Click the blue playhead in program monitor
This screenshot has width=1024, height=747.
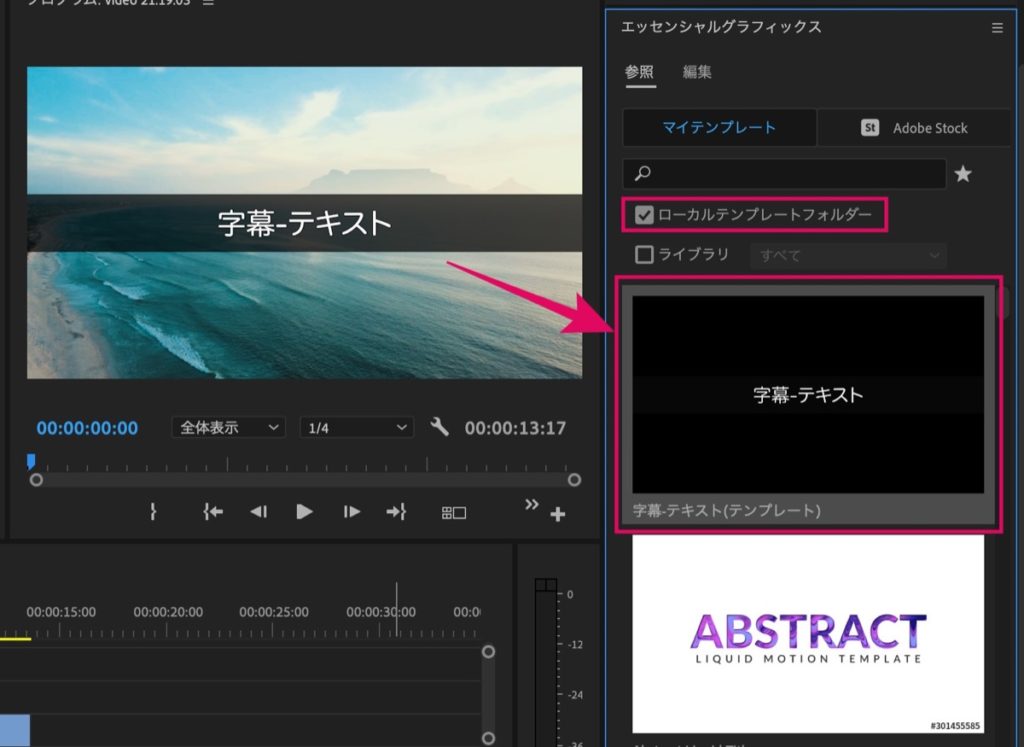pos(31,462)
